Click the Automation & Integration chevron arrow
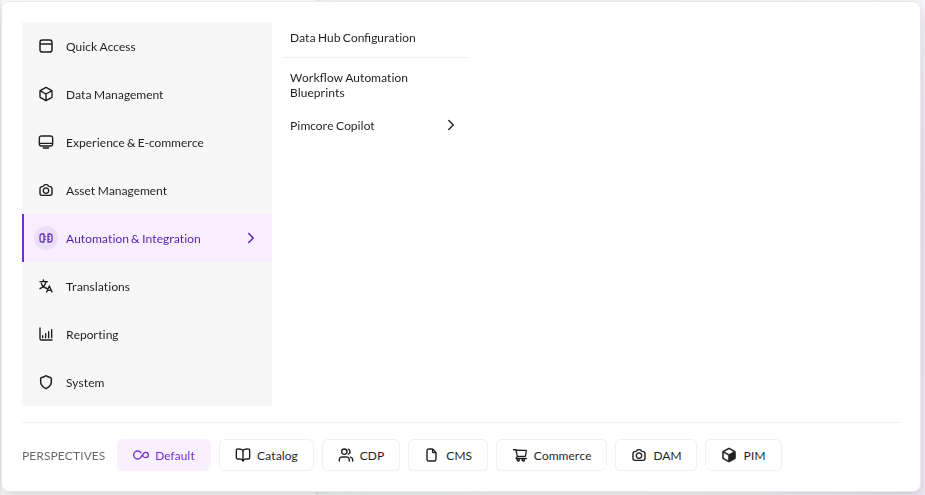 [x=251, y=238]
